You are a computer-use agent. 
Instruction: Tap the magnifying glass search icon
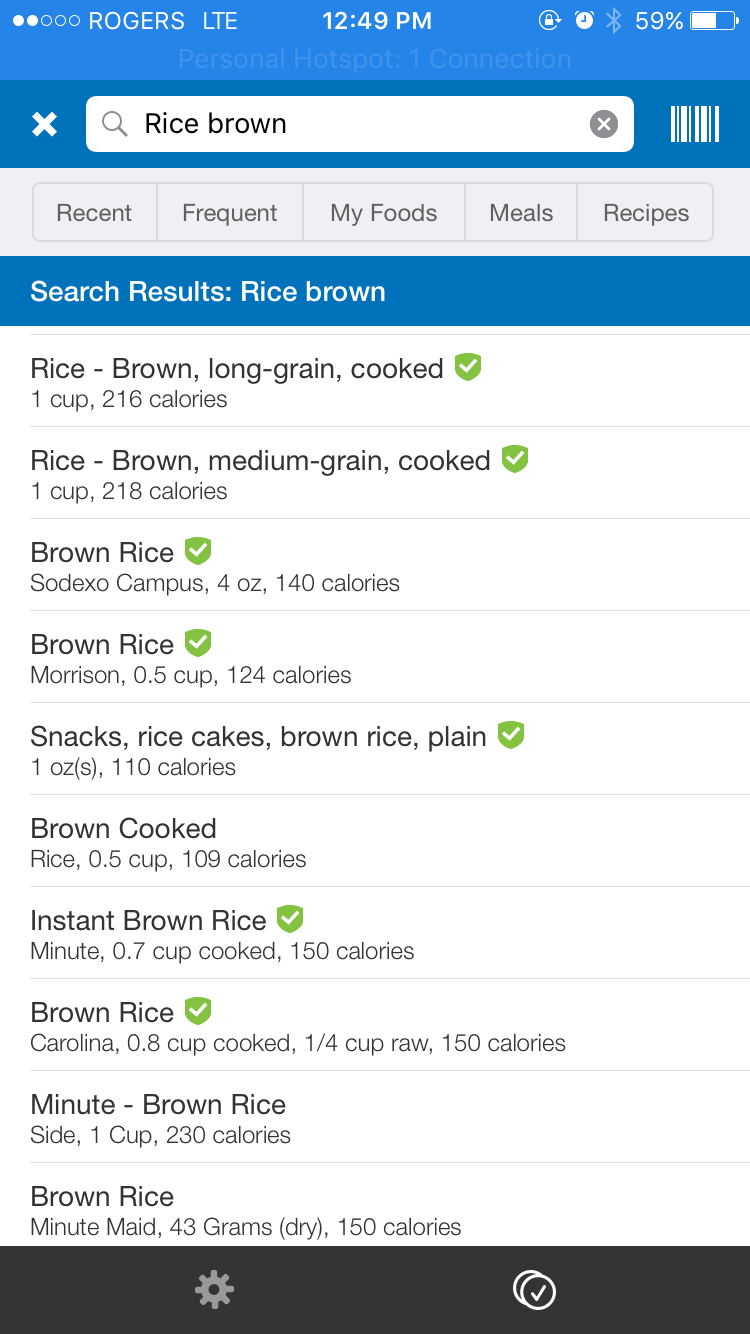click(x=115, y=124)
